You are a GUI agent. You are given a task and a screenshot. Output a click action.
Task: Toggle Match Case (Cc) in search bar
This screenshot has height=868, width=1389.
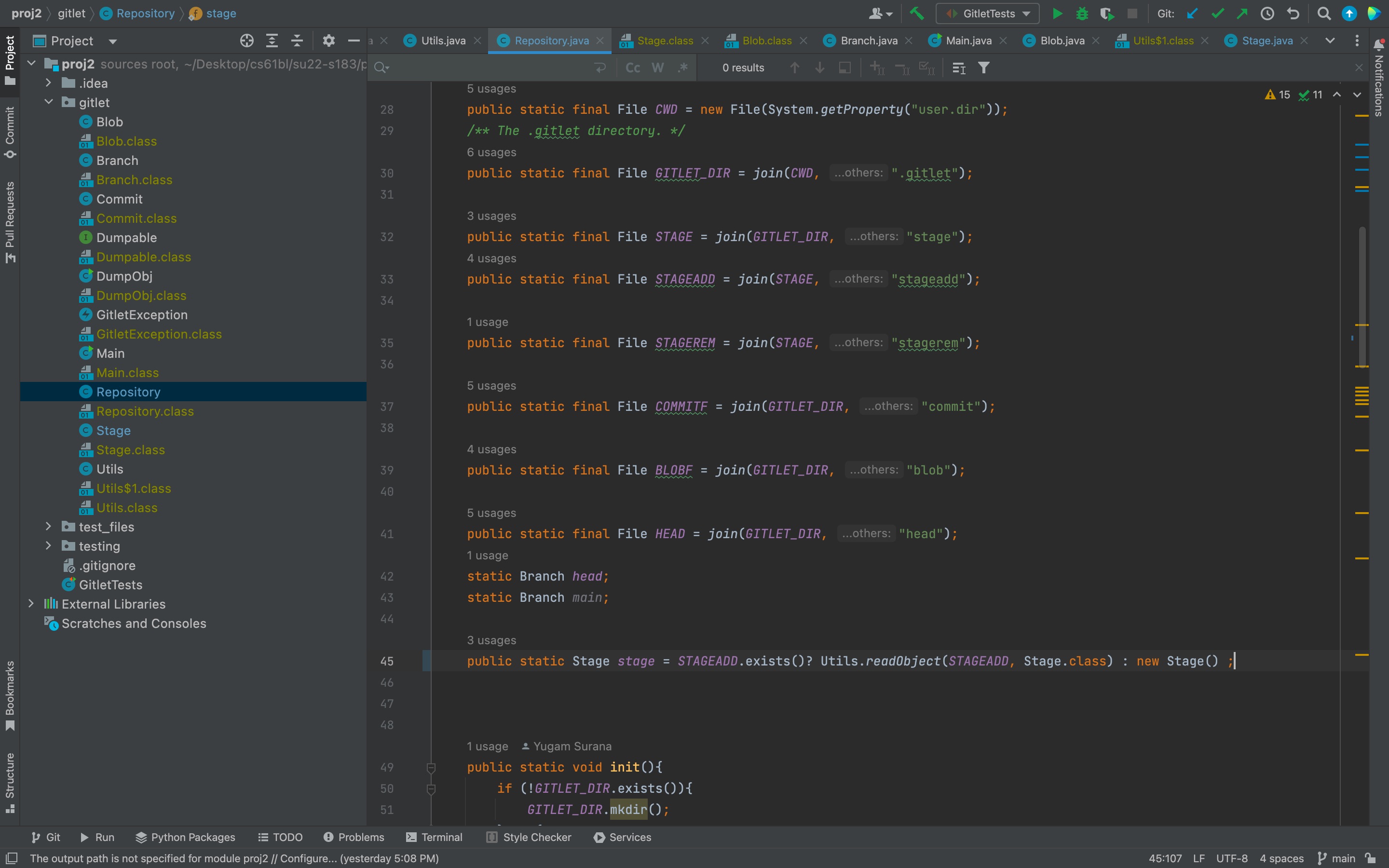click(x=632, y=68)
